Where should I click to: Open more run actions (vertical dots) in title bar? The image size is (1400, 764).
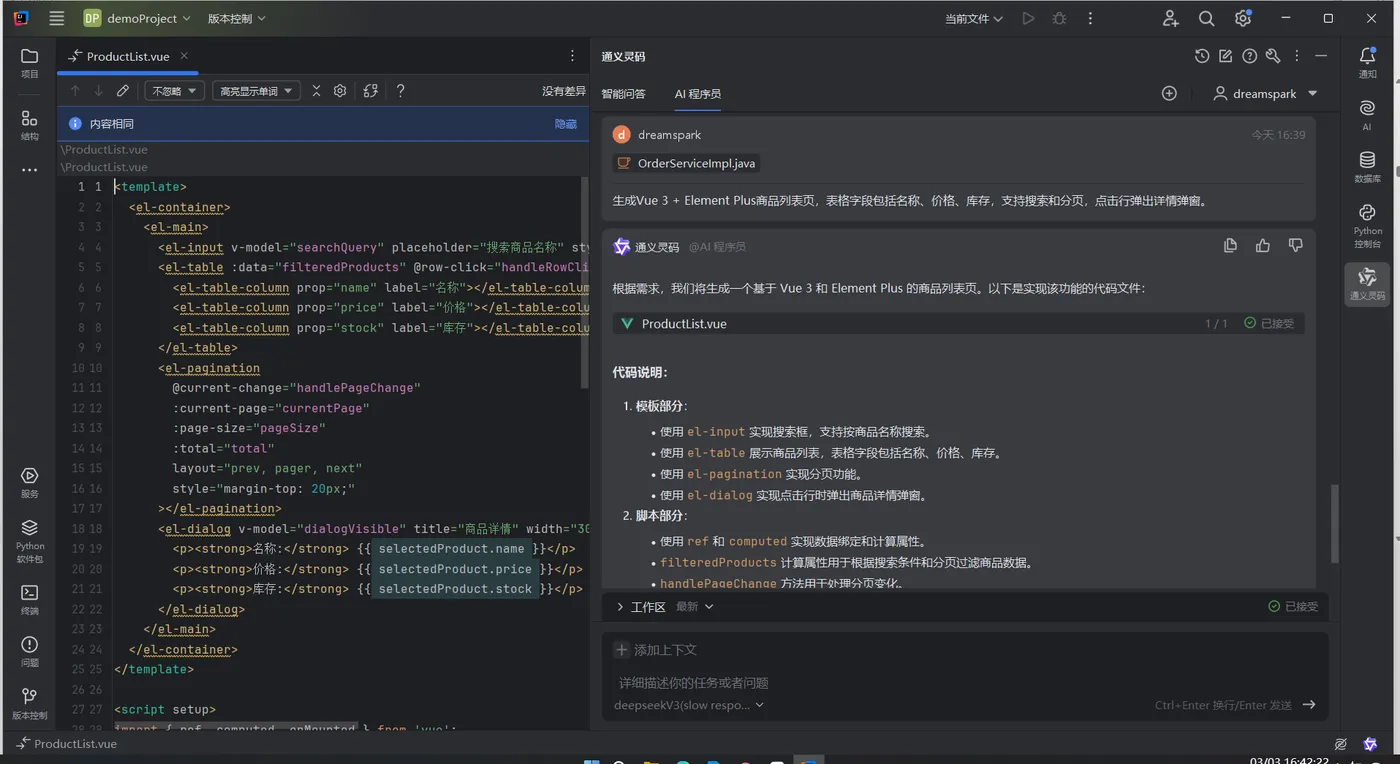click(x=1090, y=18)
